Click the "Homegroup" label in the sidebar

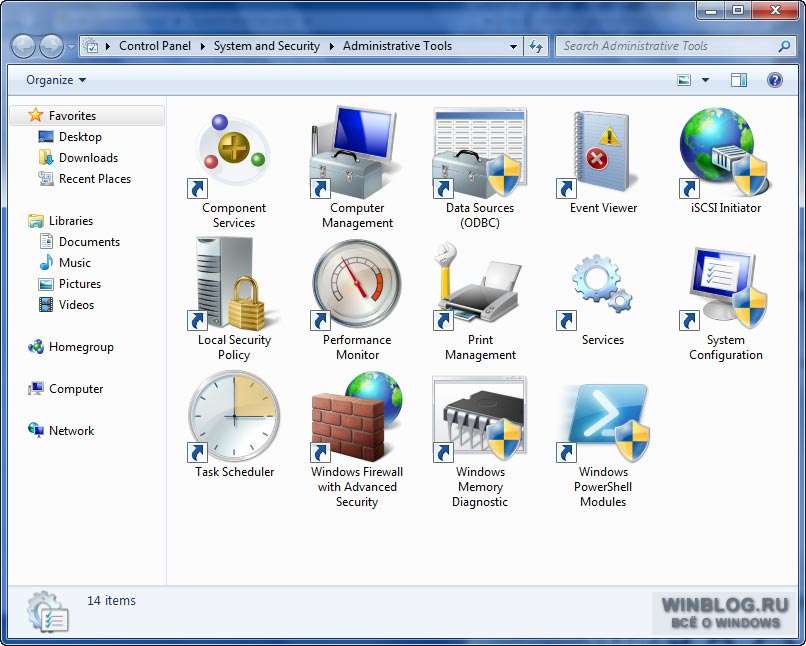click(81, 347)
